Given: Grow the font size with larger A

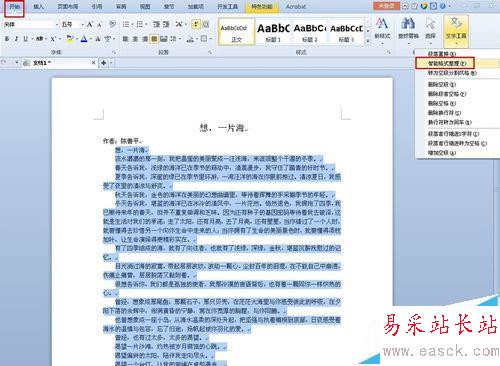Looking at the screenshot, I should (90, 24).
